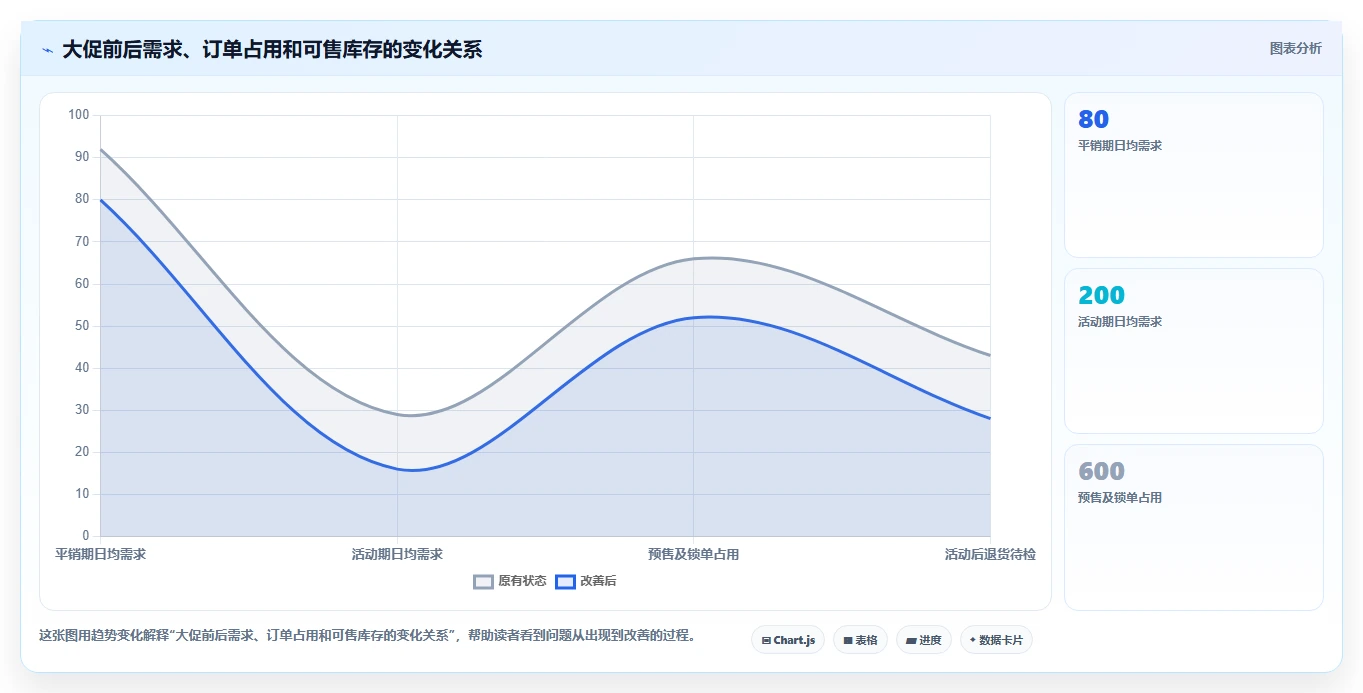Open the 预售及锁单占用 card showing 600
This screenshot has height=693, width=1363.
tap(1194, 527)
